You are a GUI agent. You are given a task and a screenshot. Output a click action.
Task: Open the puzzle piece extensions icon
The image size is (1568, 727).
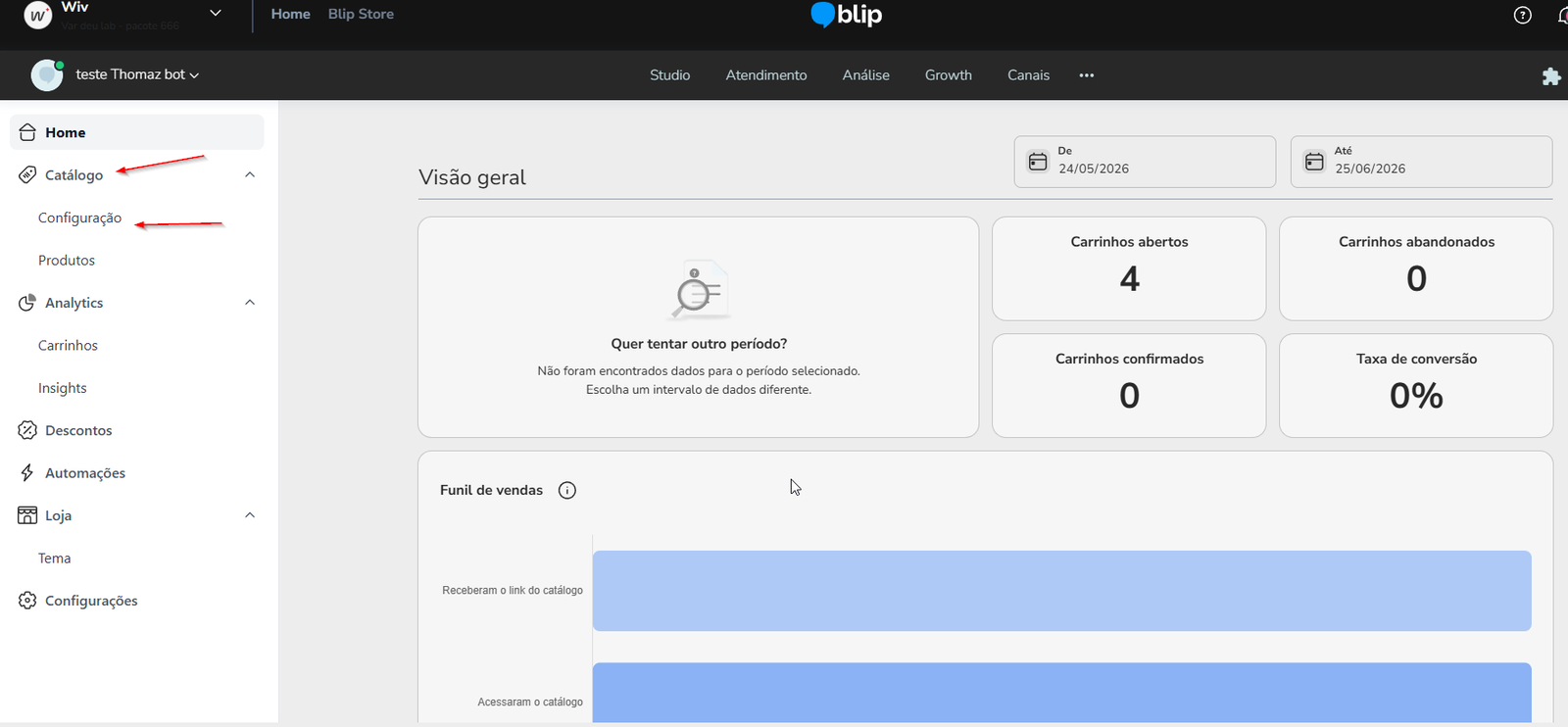click(1550, 75)
